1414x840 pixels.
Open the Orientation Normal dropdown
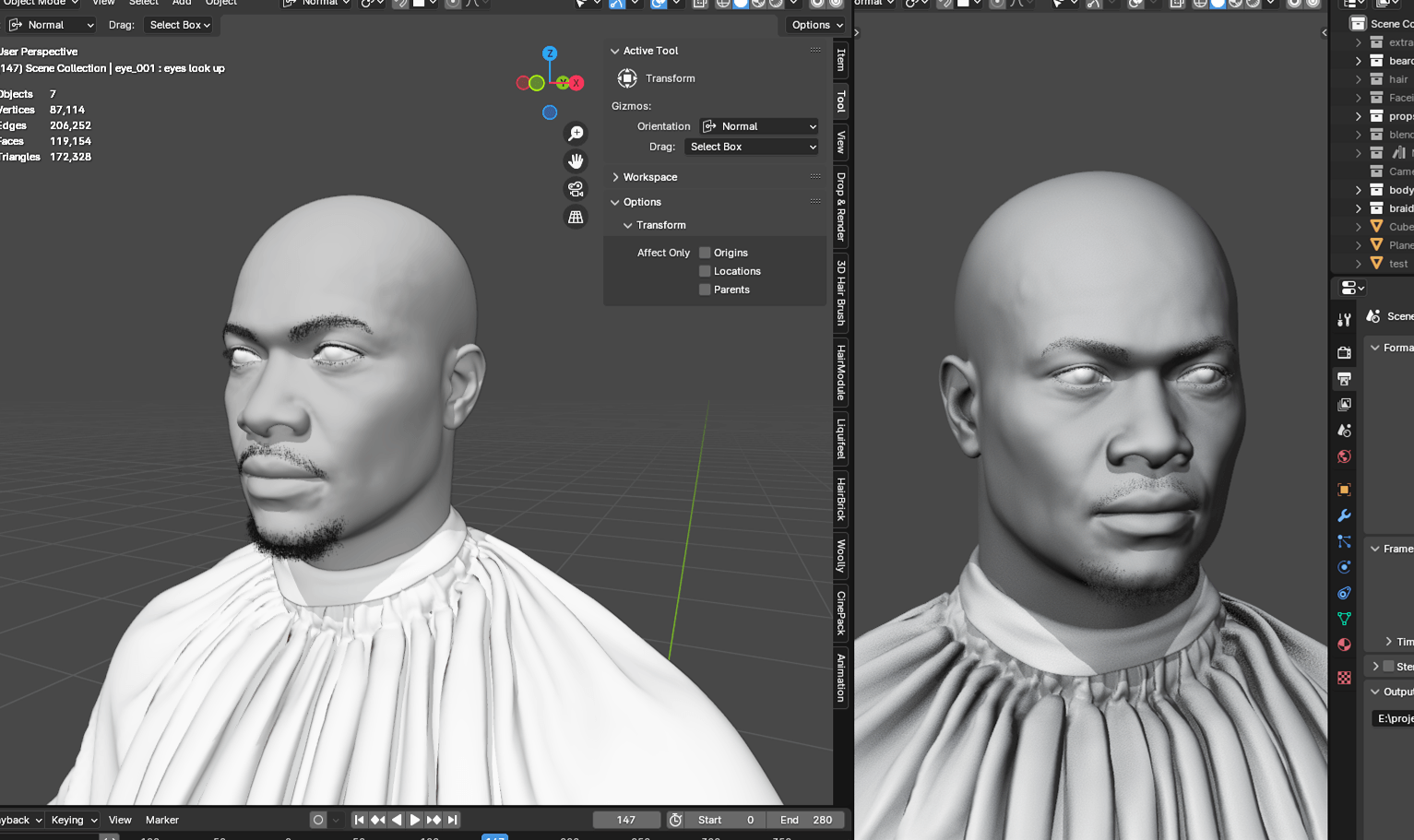758,125
